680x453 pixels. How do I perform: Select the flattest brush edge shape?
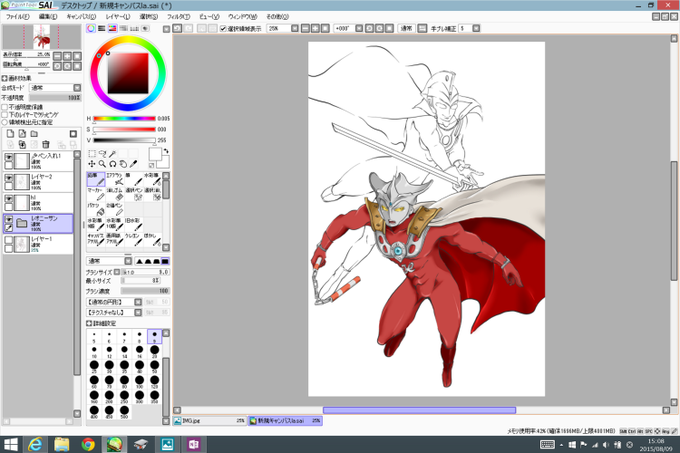point(165,261)
